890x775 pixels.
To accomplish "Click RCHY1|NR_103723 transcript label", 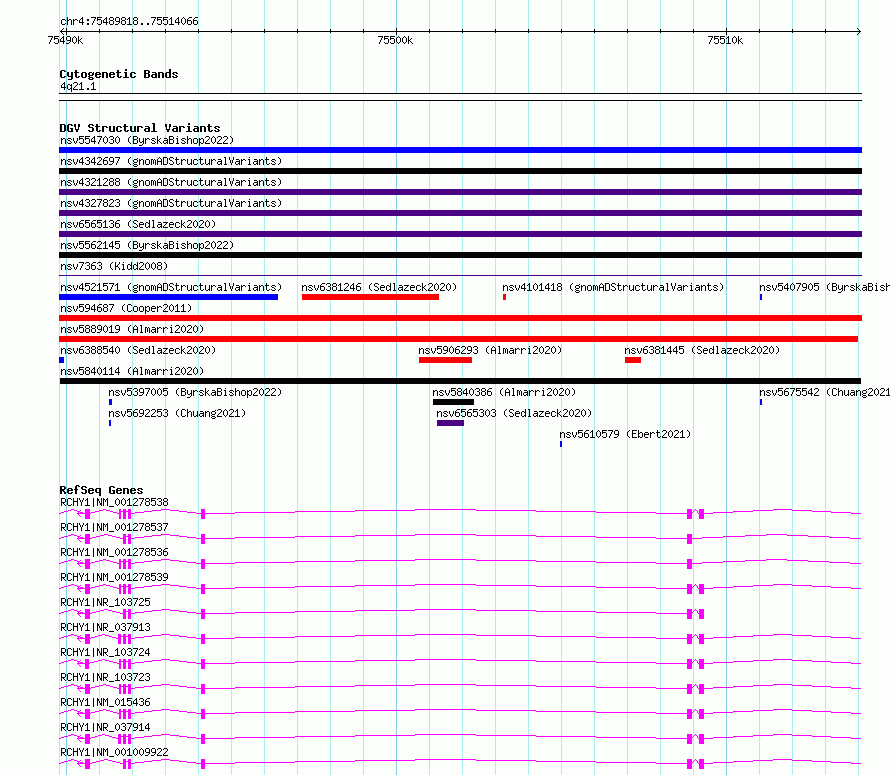I will (105, 677).
